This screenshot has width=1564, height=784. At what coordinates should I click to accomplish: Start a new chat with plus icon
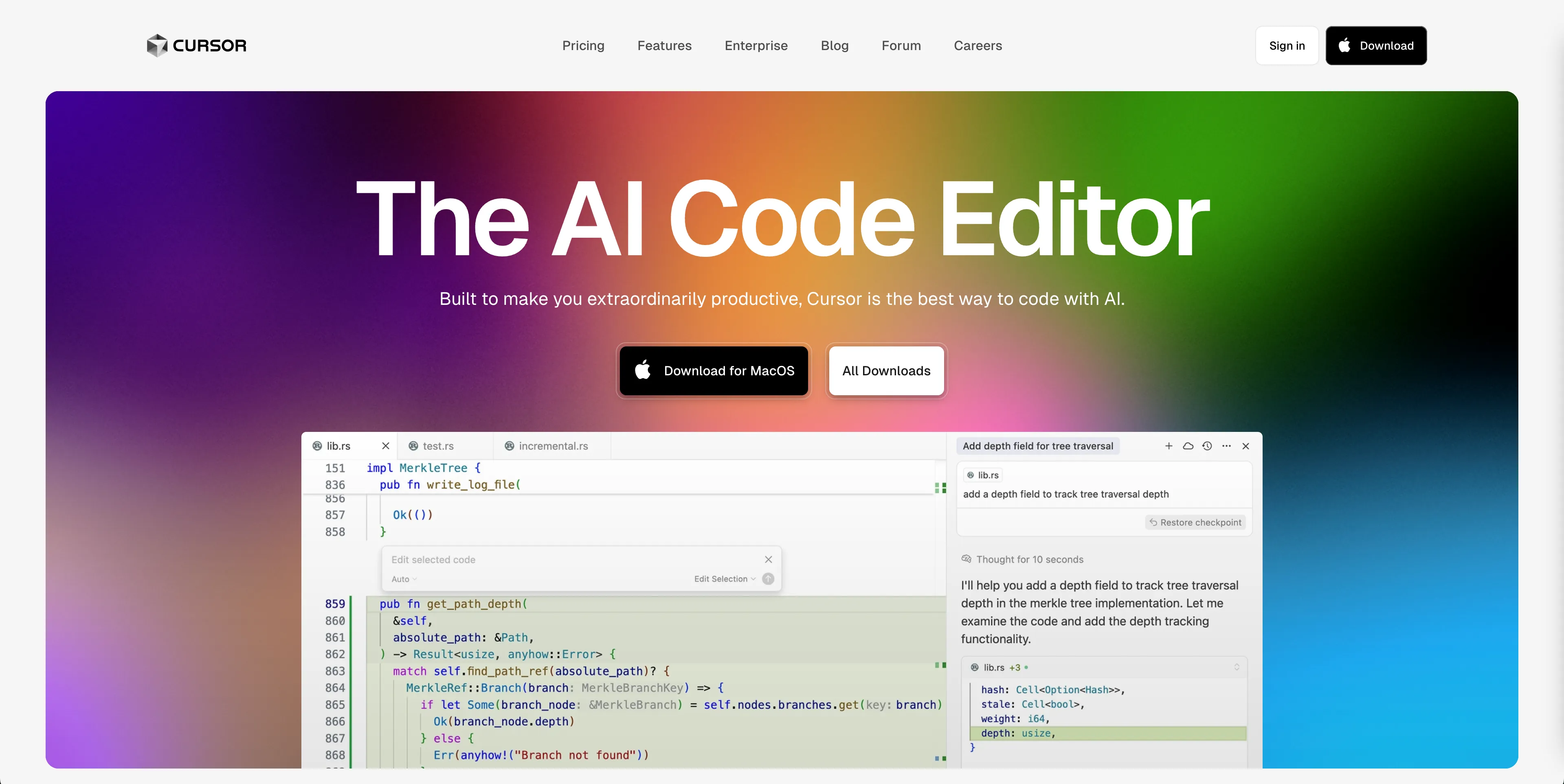pyautogui.click(x=1168, y=446)
